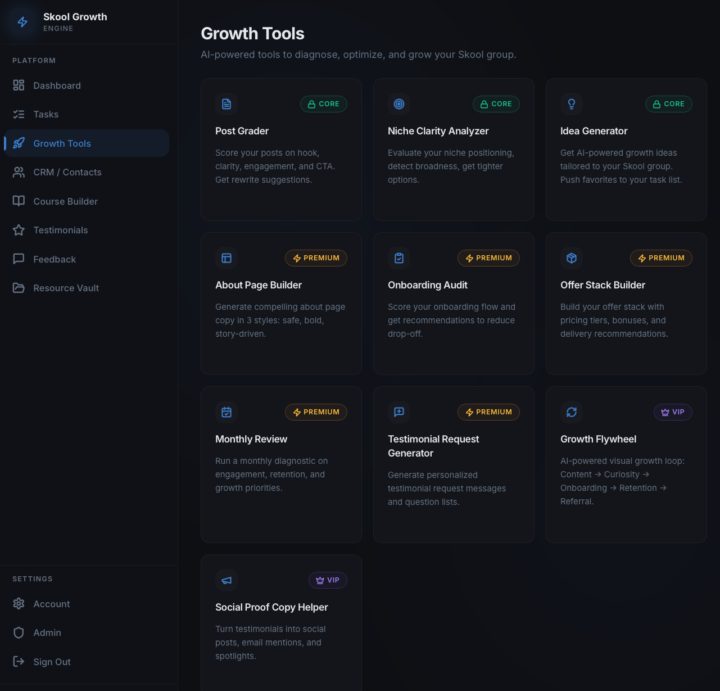
Task: Click the Idea Generator lightbulb icon
Action: pyautogui.click(x=571, y=104)
